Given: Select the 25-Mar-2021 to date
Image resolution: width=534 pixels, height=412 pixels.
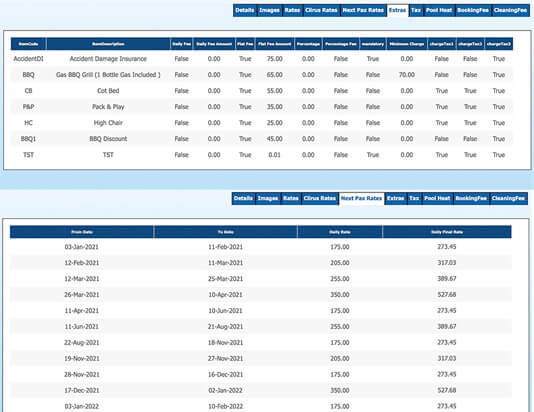Looking at the screenshot, I should [x=225, y=279].
